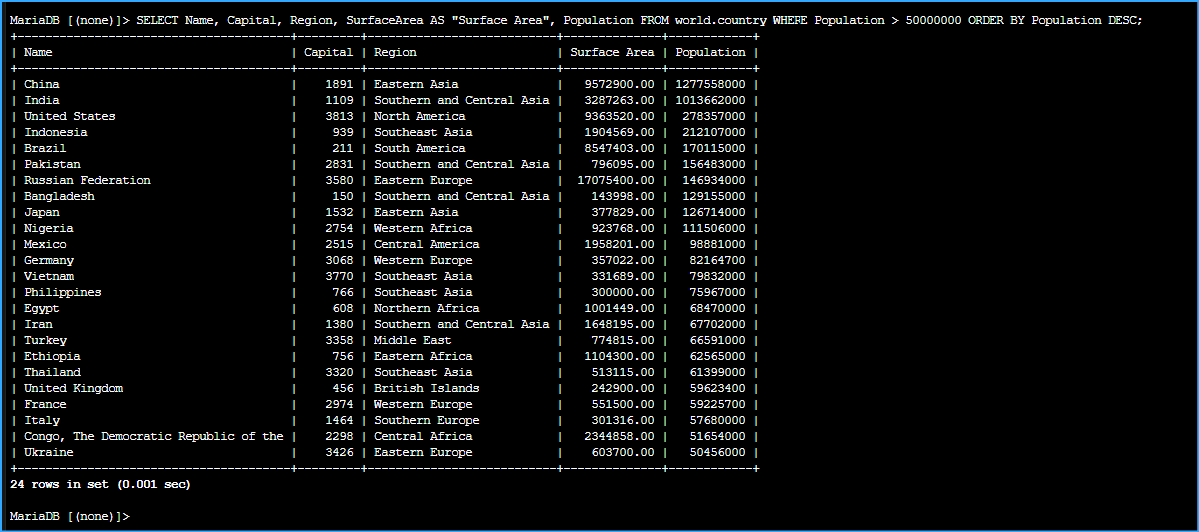This screenshot has height=532, width=1199.
Task: Select the Germany name entry
Action: pos(48,261)
